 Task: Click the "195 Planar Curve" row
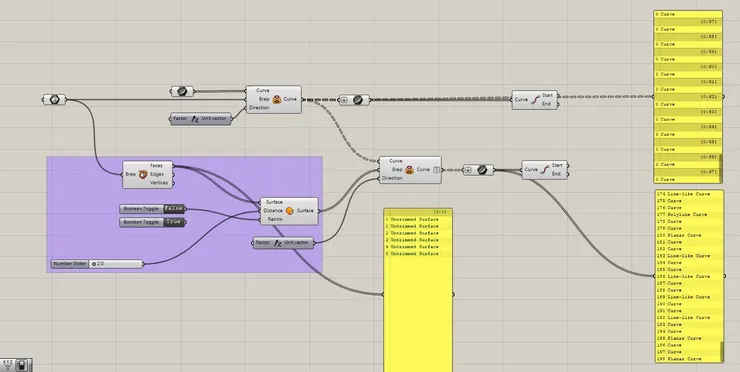[x=689, y=338]
